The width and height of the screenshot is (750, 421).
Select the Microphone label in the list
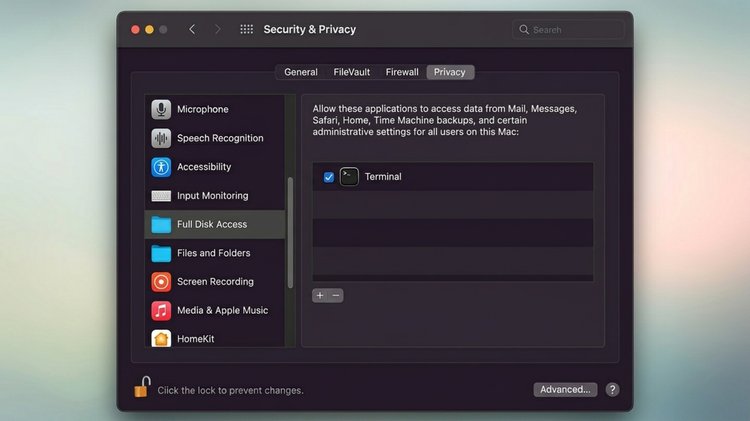coord(203,109)
